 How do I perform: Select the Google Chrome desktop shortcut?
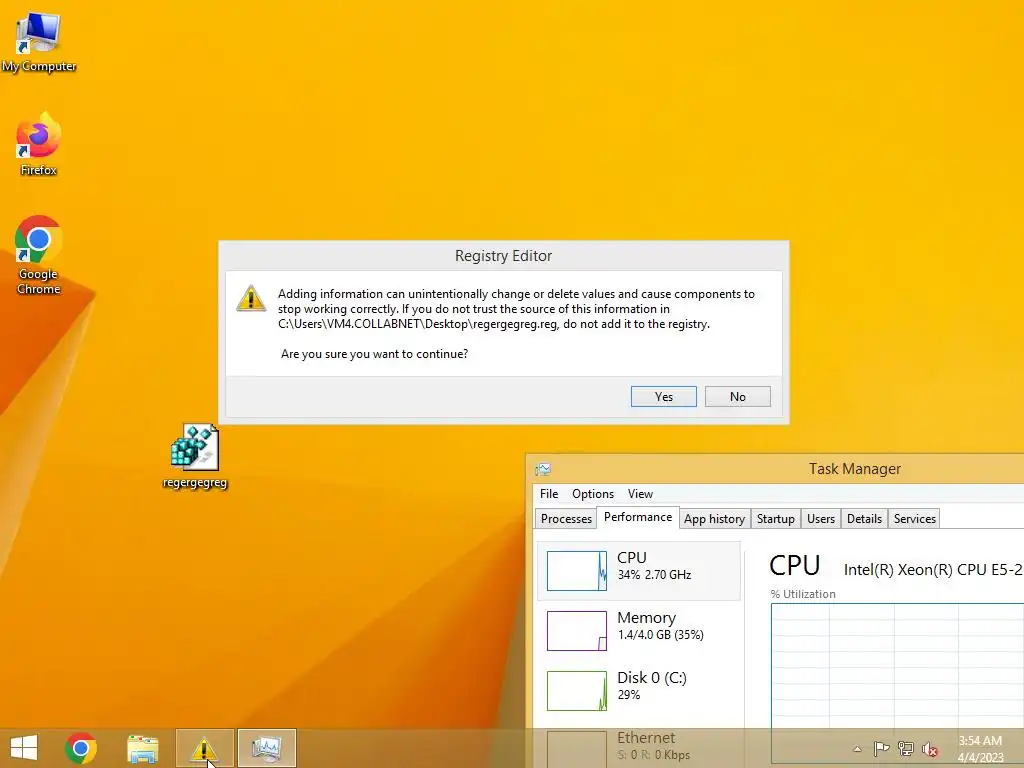click(x=39, y=255)
